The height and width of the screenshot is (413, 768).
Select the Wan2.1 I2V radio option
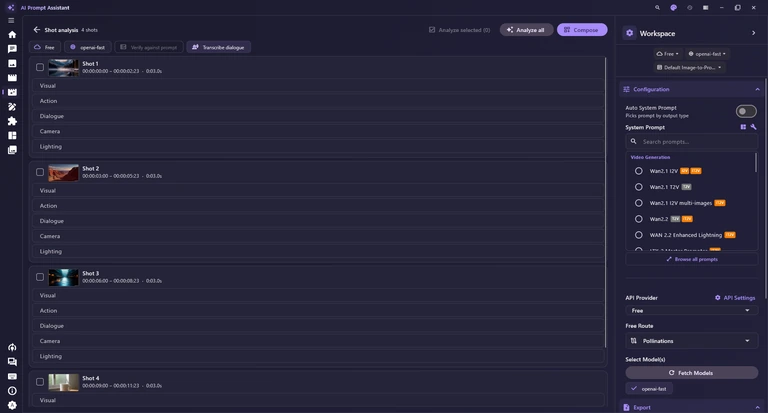pyautogui.click(x=639, y=171)
